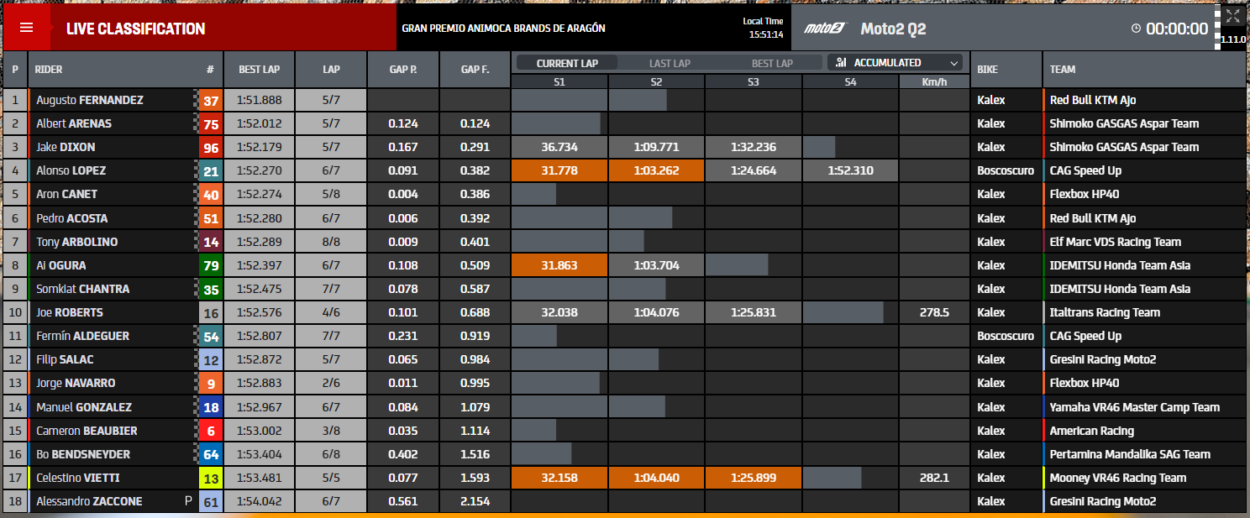Screen dimensions: 1250x518
Task: Click the GAP P. column header
Action: 403,70
